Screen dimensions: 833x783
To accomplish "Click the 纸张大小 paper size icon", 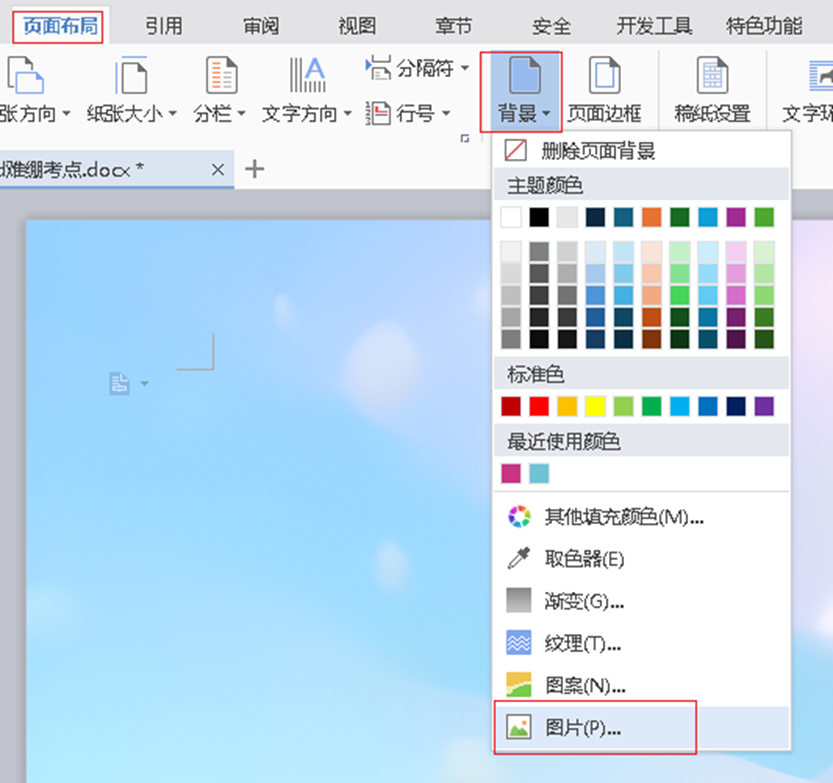I will (130, 76).
